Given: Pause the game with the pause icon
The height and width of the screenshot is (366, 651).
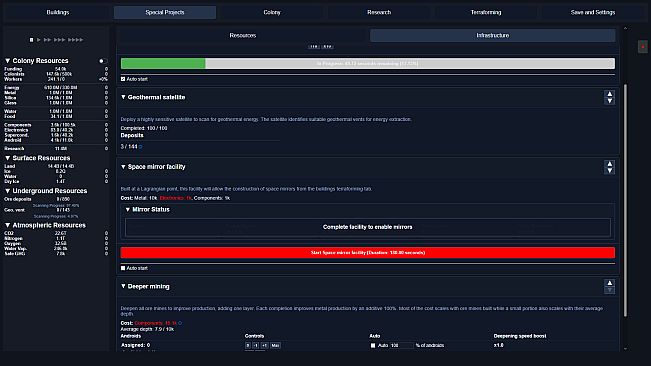Looking at the screenshot, I should pyautogui.click(x=31, y=40).
